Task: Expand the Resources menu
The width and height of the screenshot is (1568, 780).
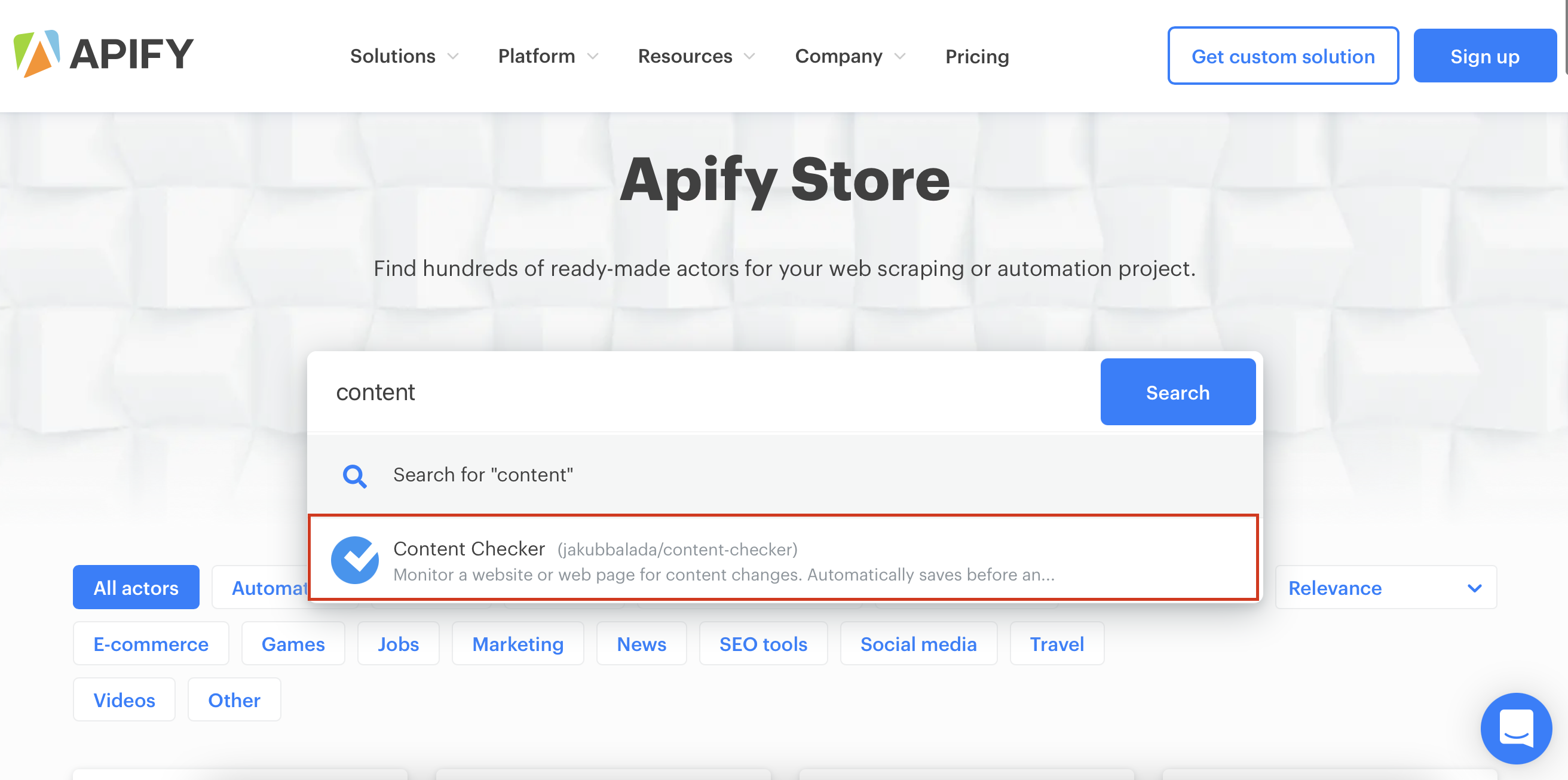Action: (696, 56)
